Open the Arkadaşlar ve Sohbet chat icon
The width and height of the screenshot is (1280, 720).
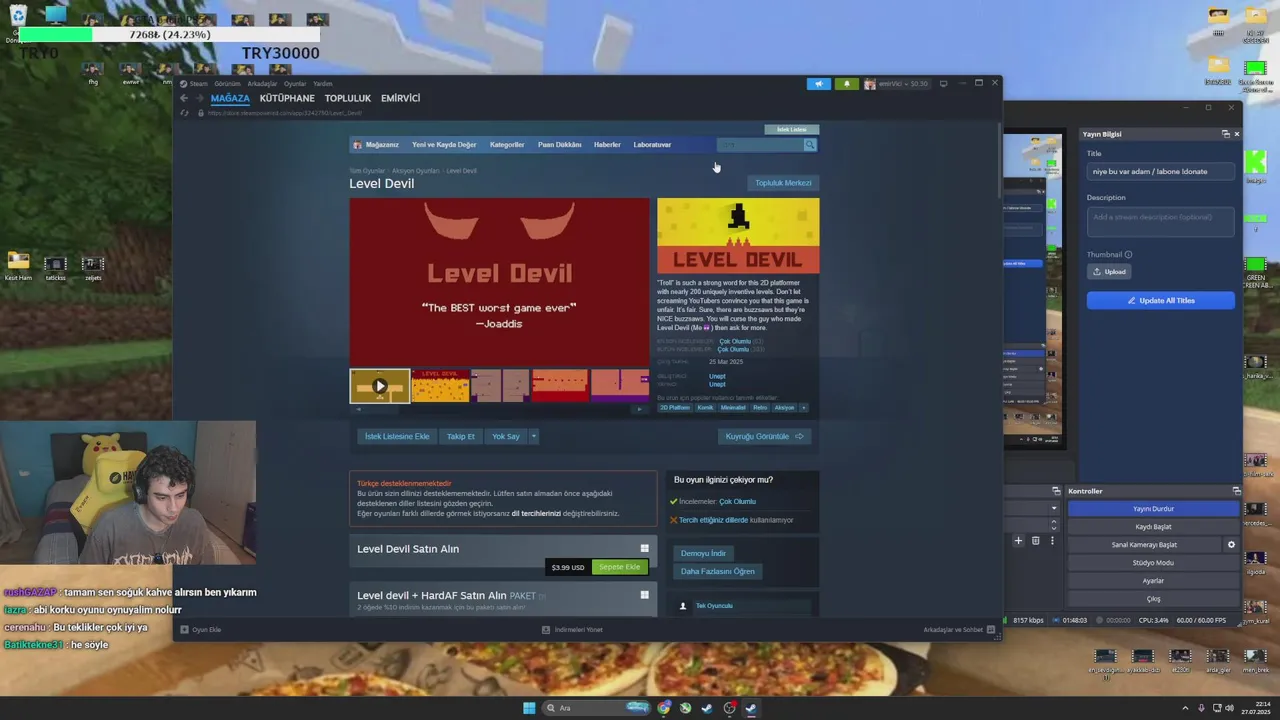991,630
